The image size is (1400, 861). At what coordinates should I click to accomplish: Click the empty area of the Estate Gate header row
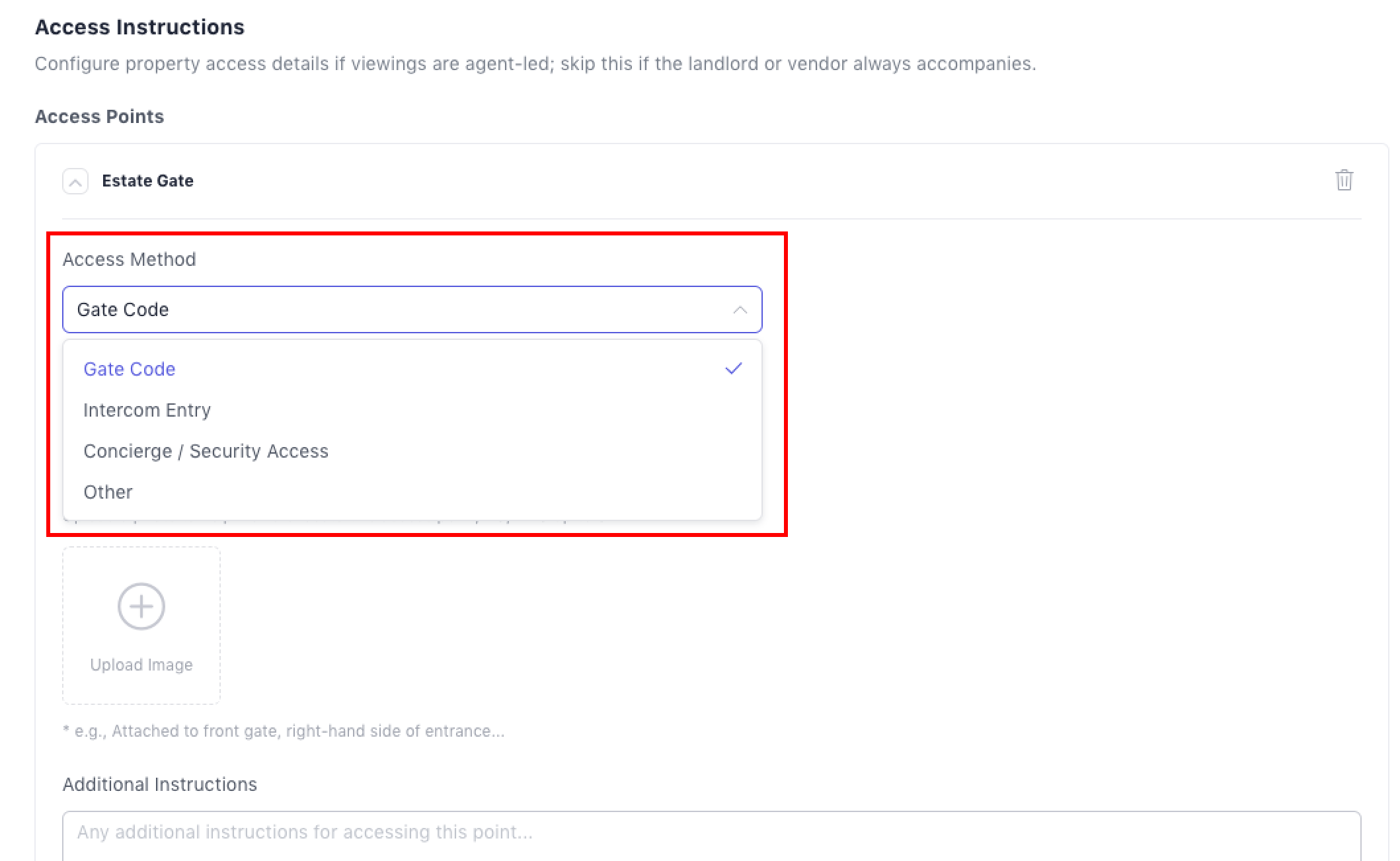pos(727,181)
